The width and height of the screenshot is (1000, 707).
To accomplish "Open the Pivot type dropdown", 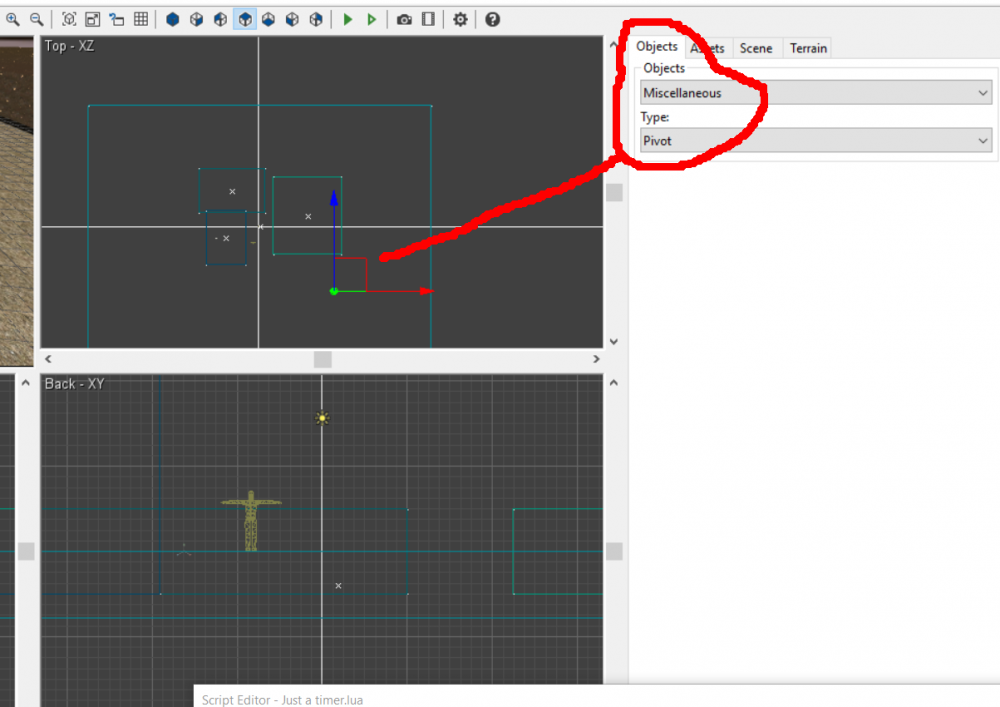I will [815, 141].
